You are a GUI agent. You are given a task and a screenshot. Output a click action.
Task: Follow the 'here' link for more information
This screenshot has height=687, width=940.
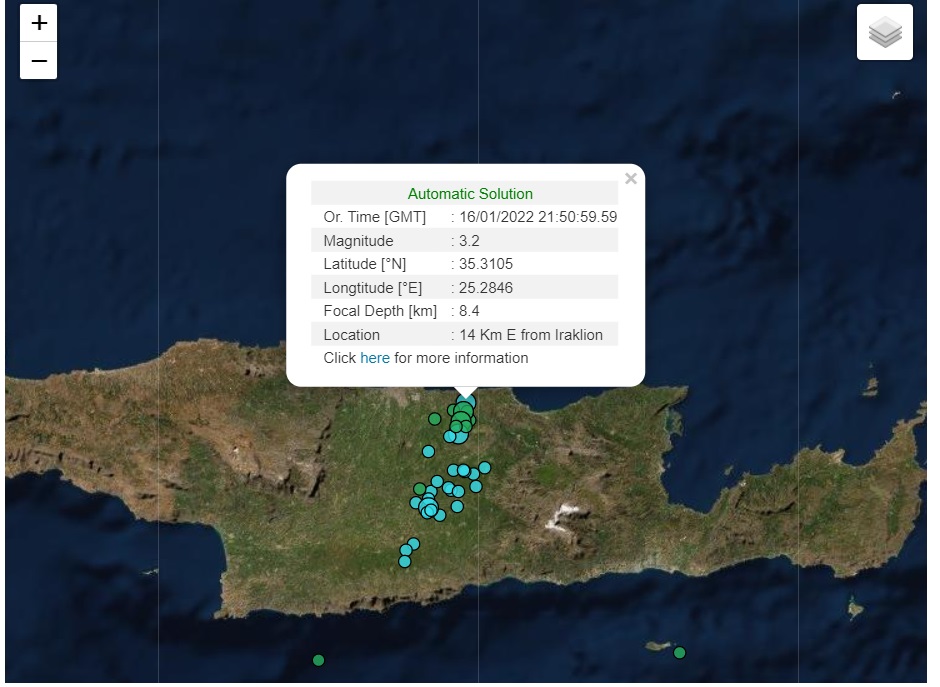(374, 358)
